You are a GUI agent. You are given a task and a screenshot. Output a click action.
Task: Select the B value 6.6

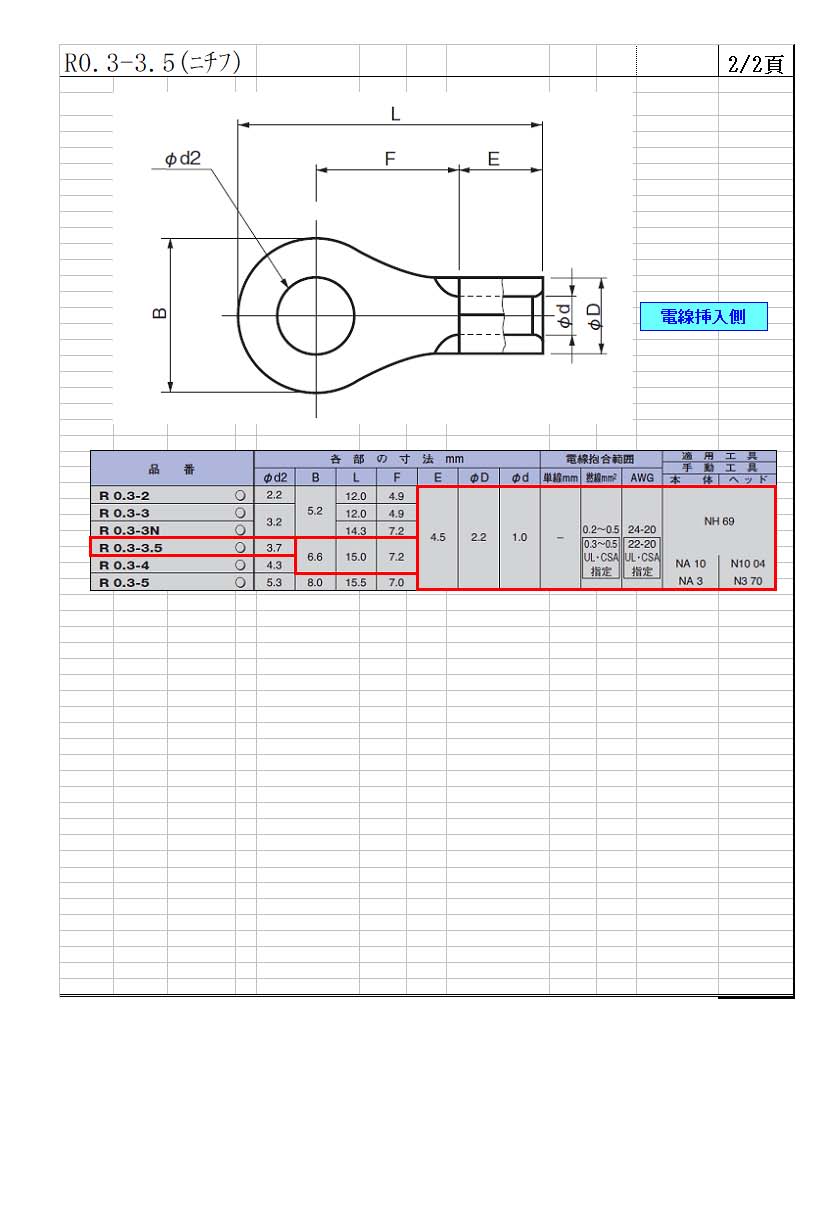pyautogui.click(x=315, y=556)
